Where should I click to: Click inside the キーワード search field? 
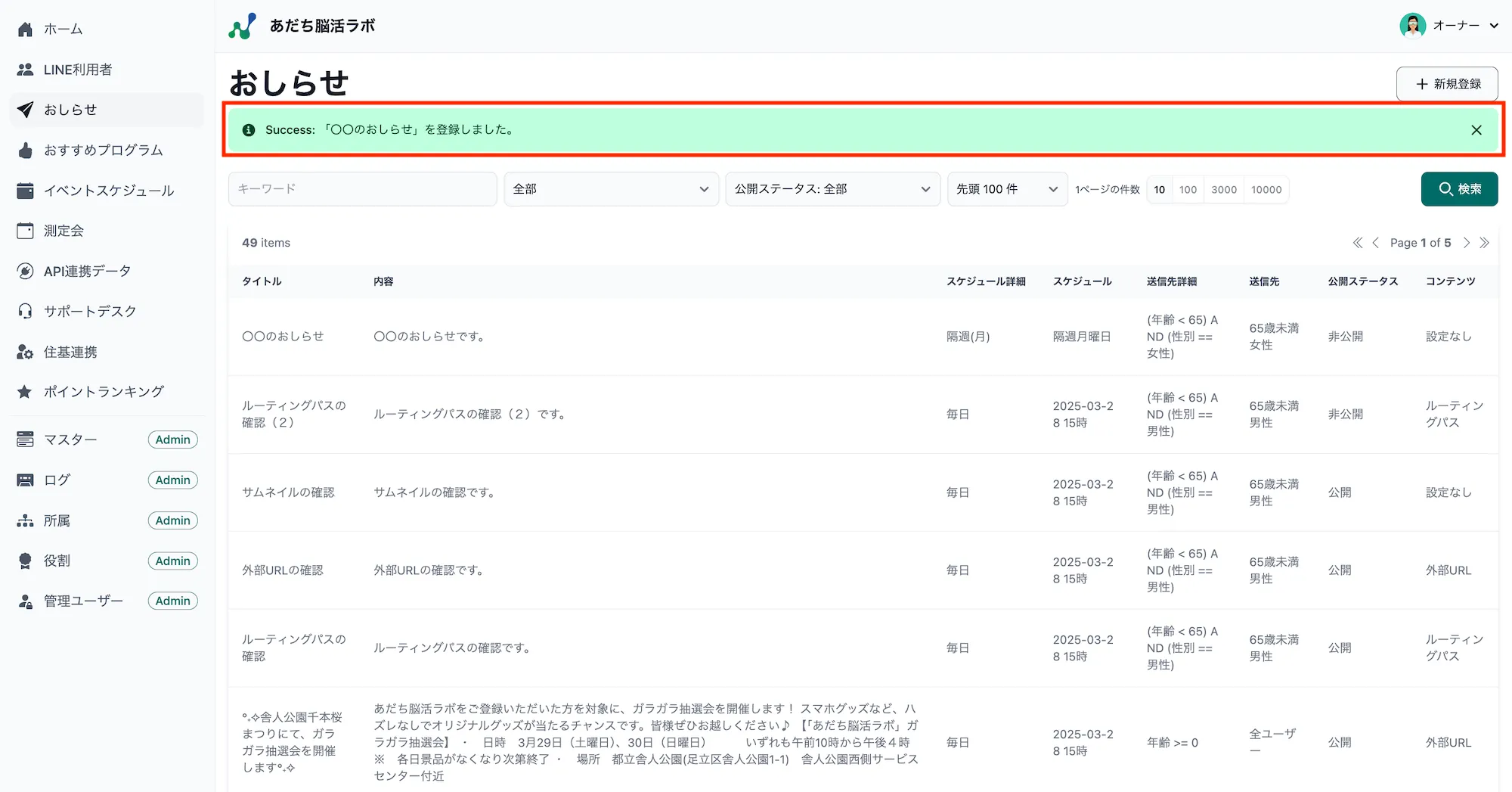click(361, 189)
